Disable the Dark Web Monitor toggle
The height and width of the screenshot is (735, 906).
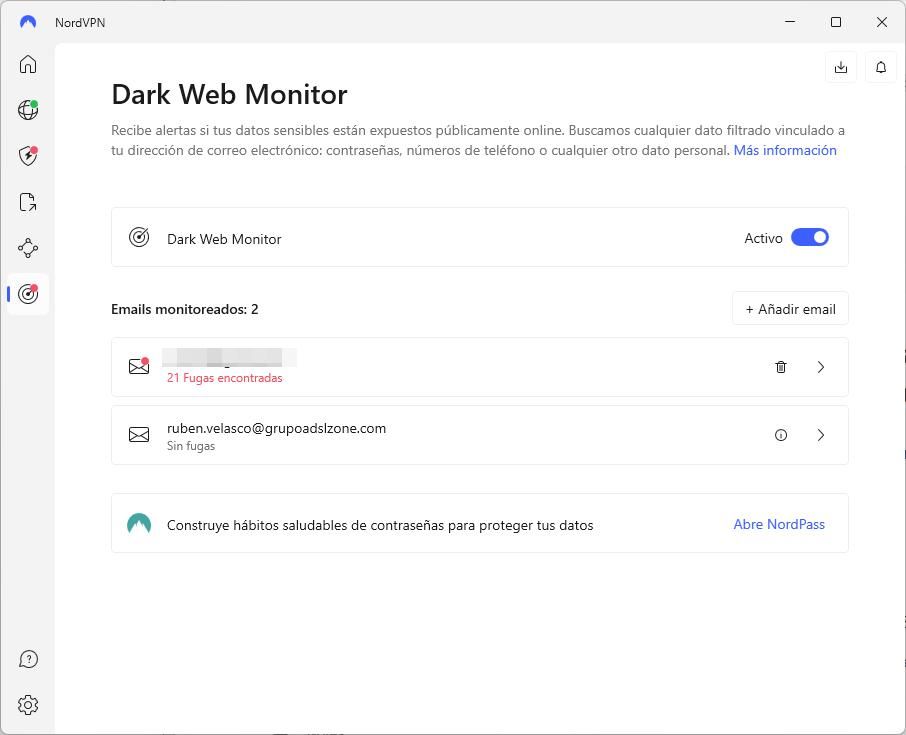[x=809, y=238]
